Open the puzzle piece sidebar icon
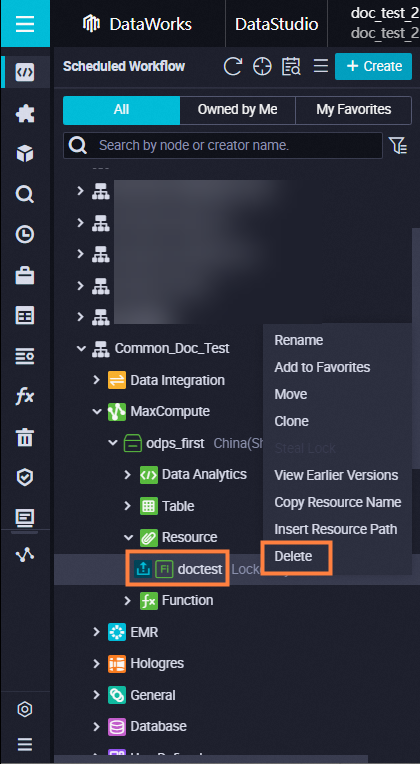 [25, 114]
